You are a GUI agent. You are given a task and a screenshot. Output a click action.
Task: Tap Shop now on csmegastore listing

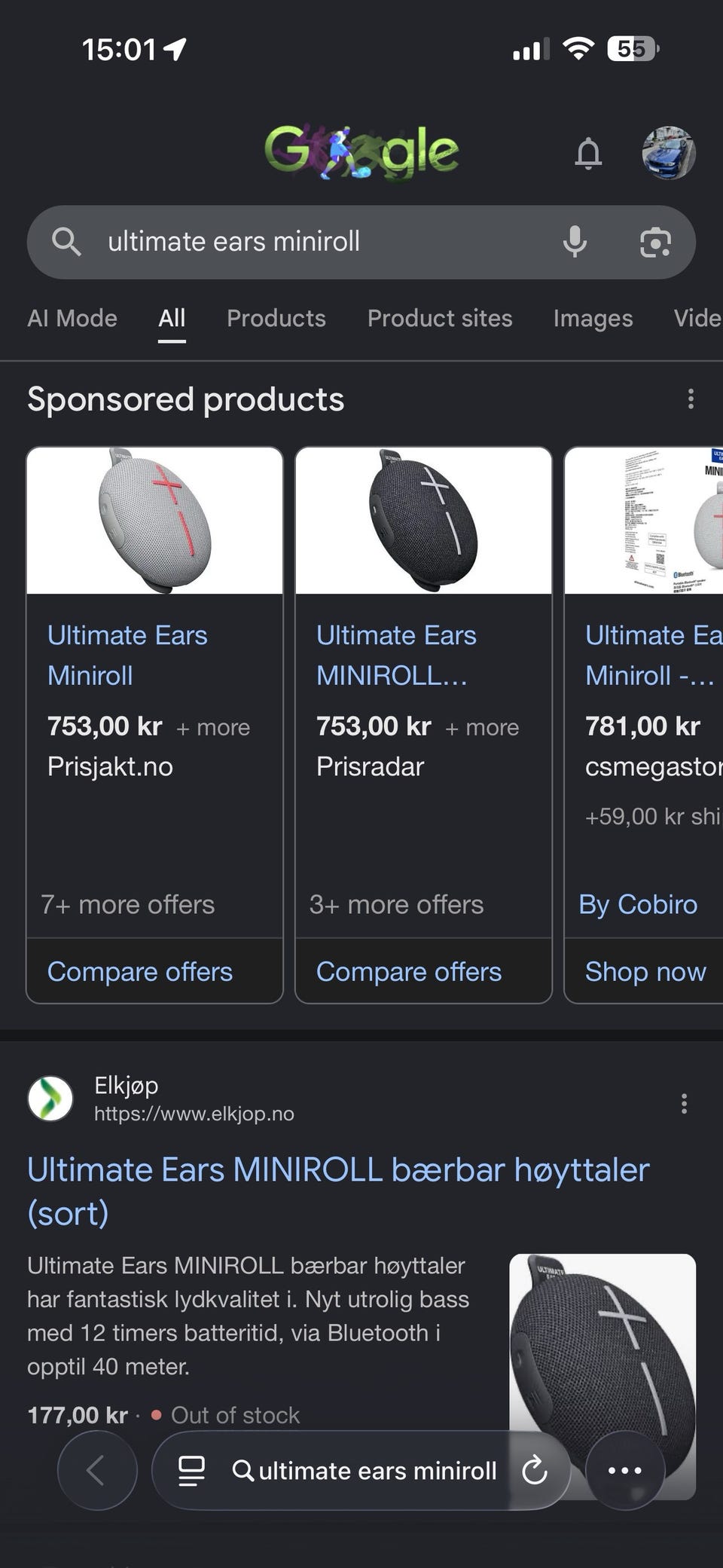pos(645,971)
